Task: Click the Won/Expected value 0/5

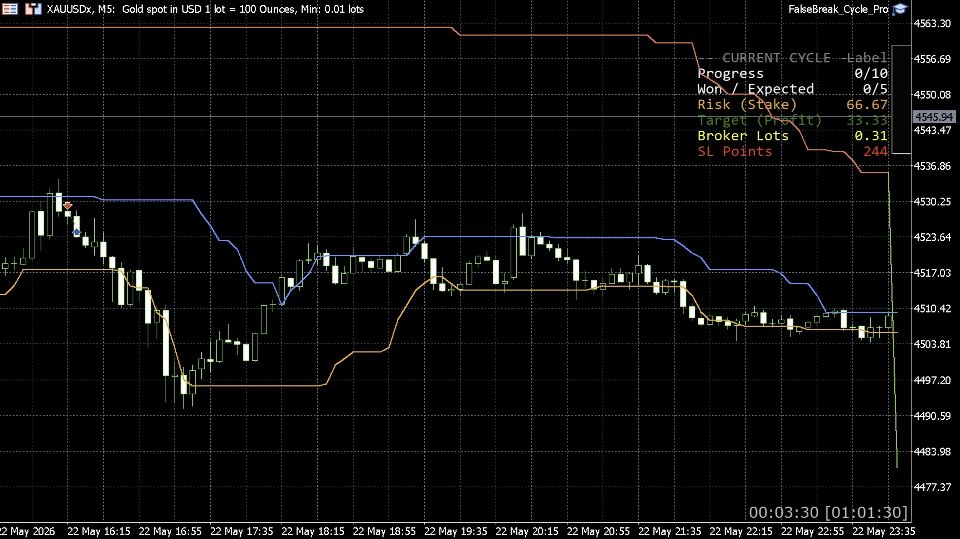Action: point(875,89)
